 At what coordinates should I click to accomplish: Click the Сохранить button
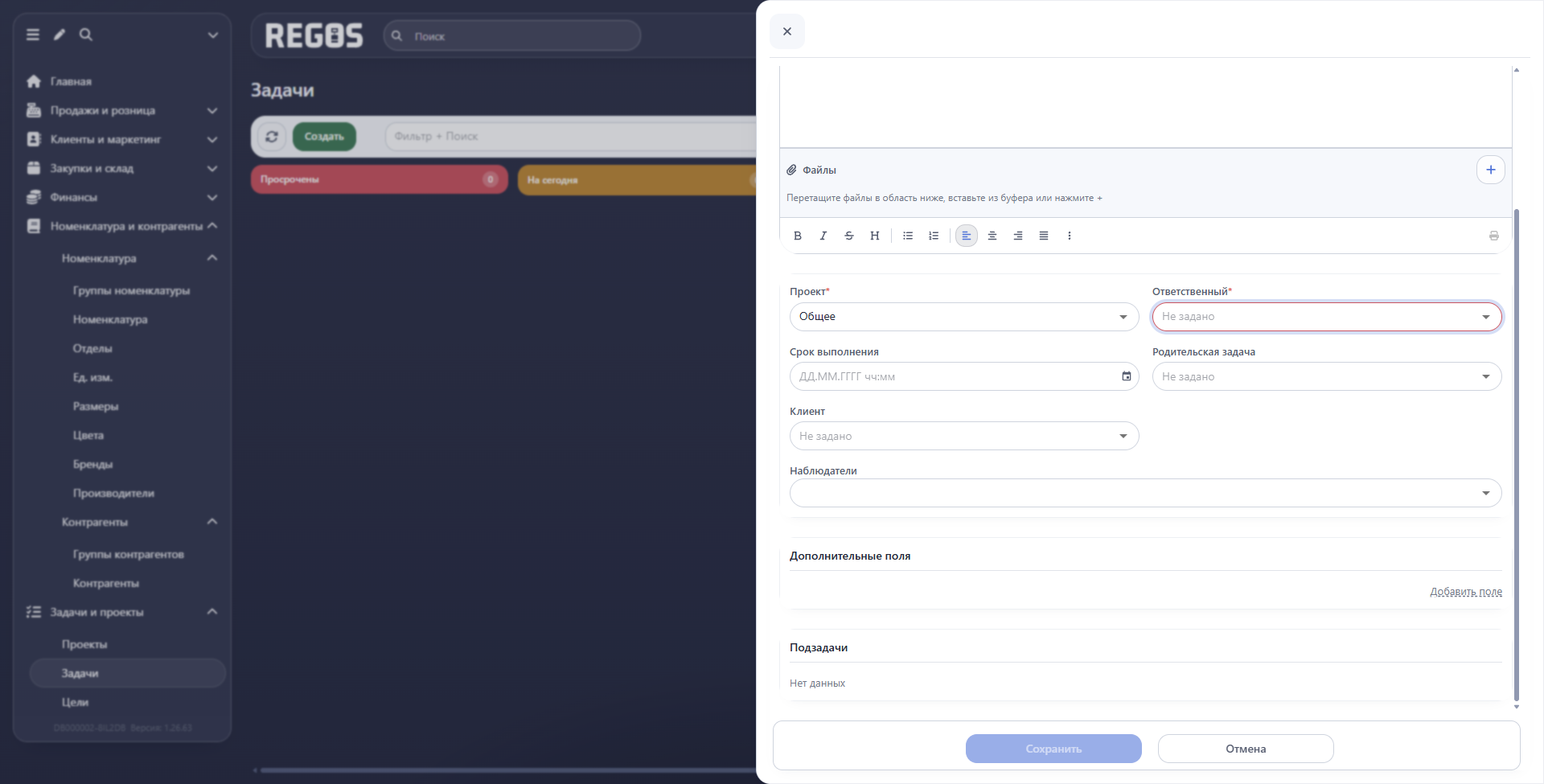(1053, 749)
